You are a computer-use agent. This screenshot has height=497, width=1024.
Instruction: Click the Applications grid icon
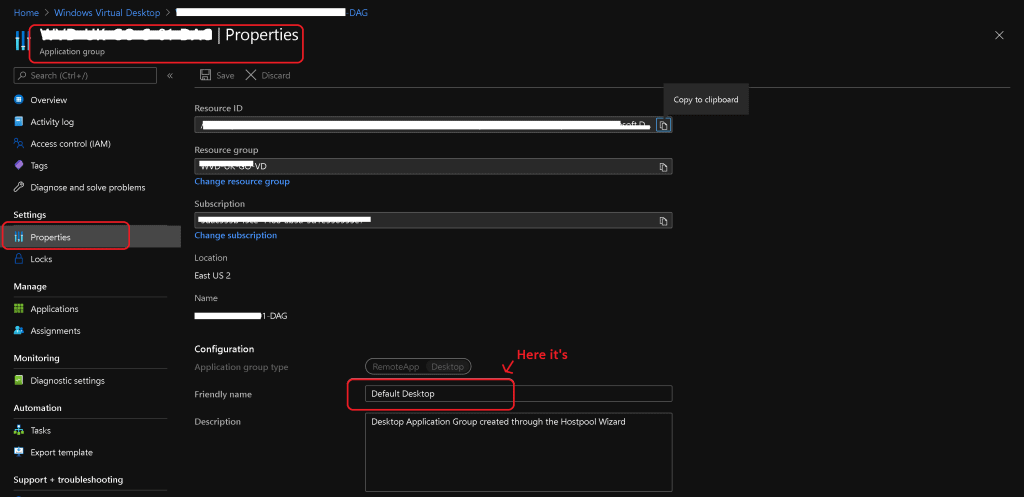click(19, 309)
